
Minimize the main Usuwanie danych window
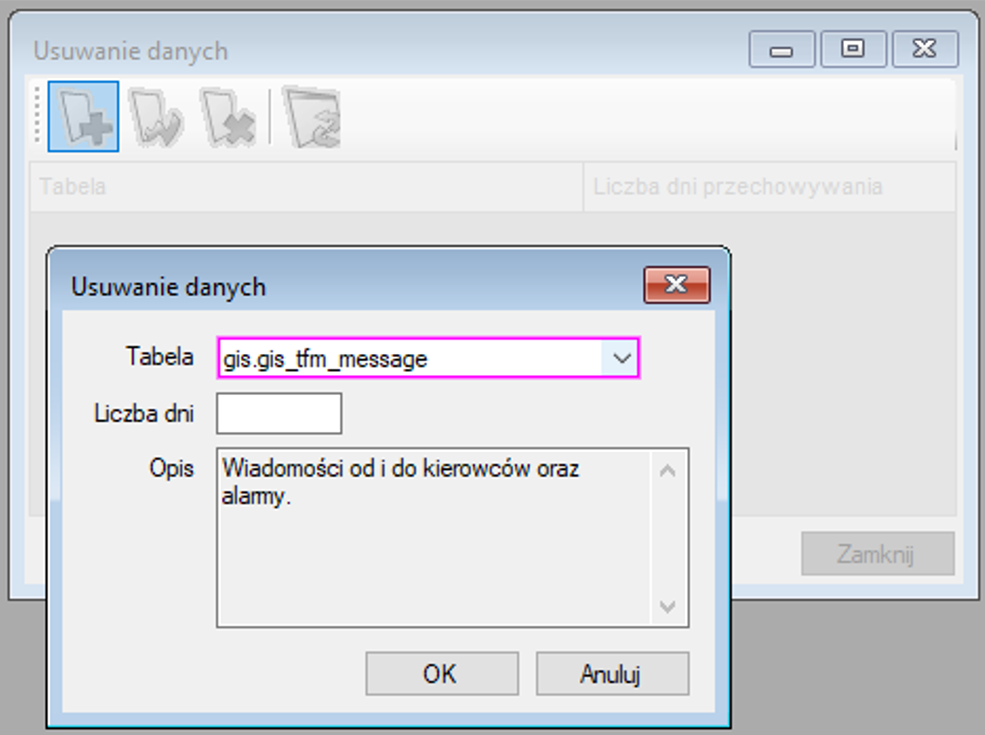coord(781,49)
